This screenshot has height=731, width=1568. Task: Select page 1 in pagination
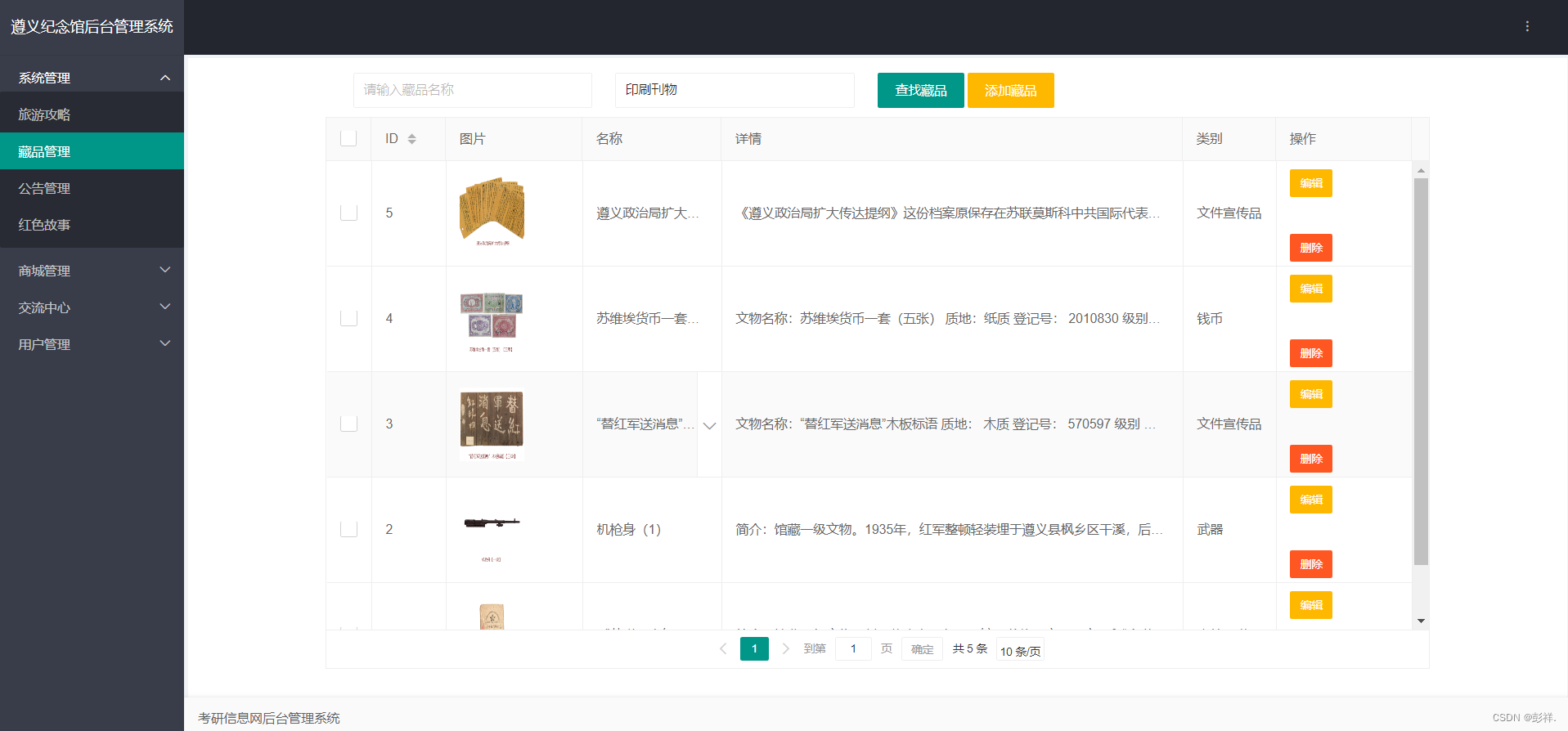(754, 648)
